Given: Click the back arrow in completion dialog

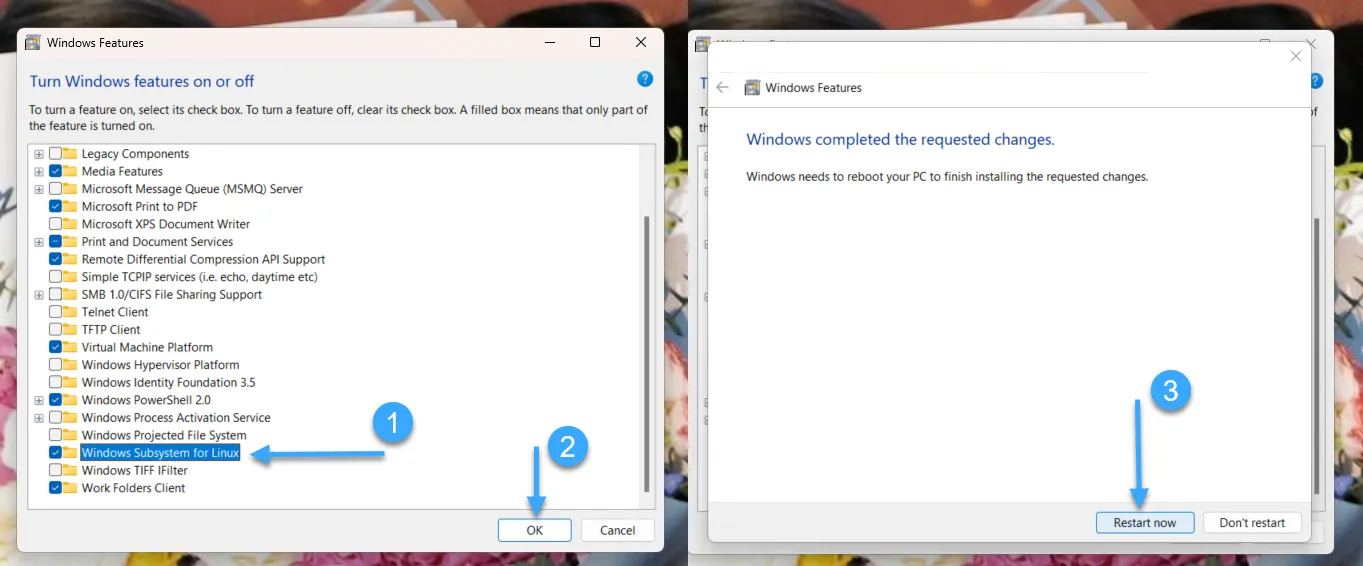Looking at the screenshot, I should point(723,87).
